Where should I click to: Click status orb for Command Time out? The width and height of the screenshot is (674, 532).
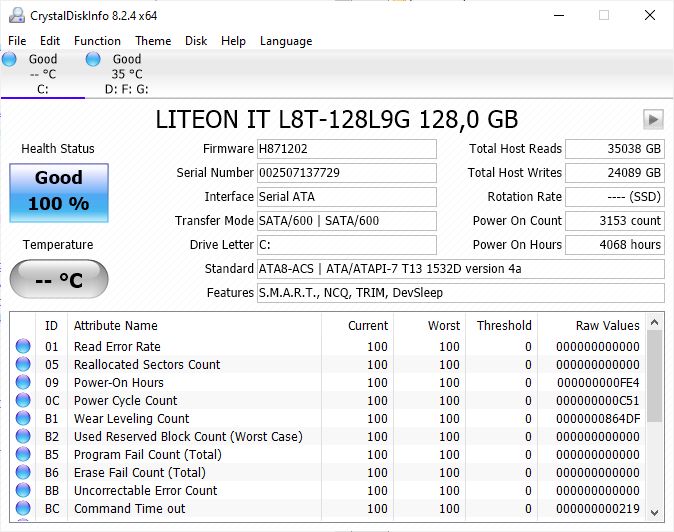tap(23, 508)
